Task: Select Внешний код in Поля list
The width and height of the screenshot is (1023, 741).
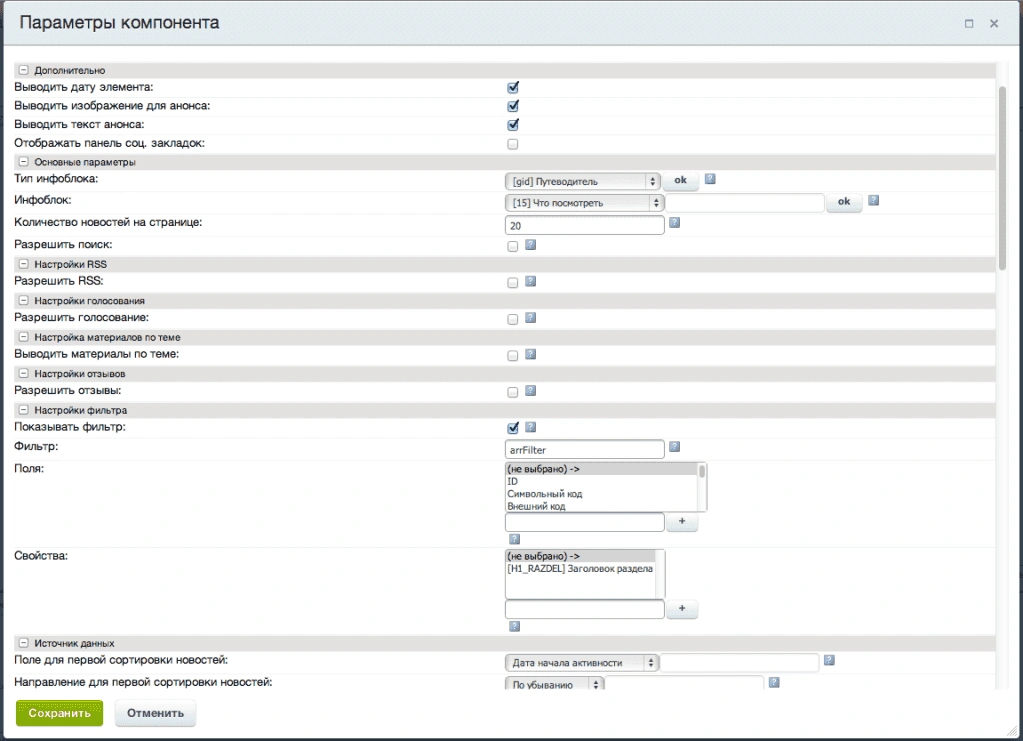Action: click(x=602, y=506)
